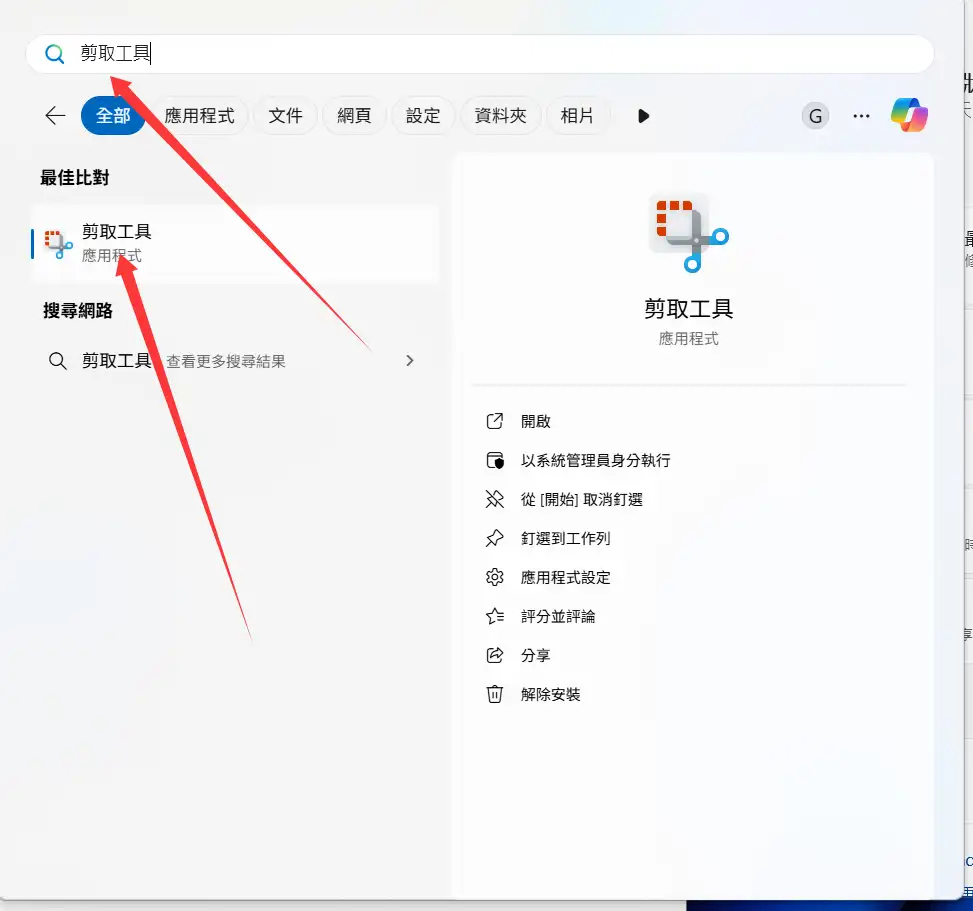This screenshot has width=973, height=911.
Task: Go back using the left arrow
Action: (55, 115)
